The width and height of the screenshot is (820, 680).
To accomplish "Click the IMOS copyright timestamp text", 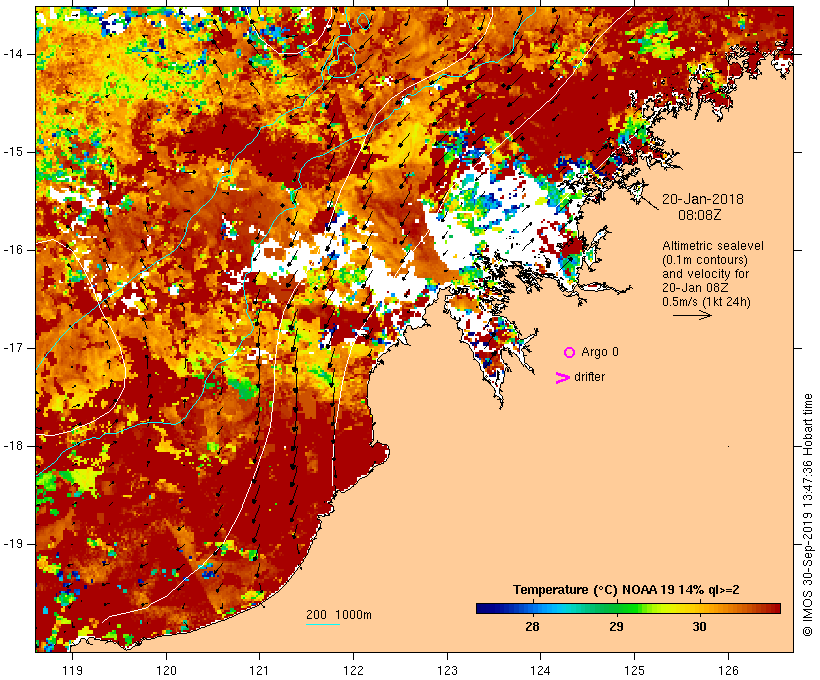I will 808,515.
